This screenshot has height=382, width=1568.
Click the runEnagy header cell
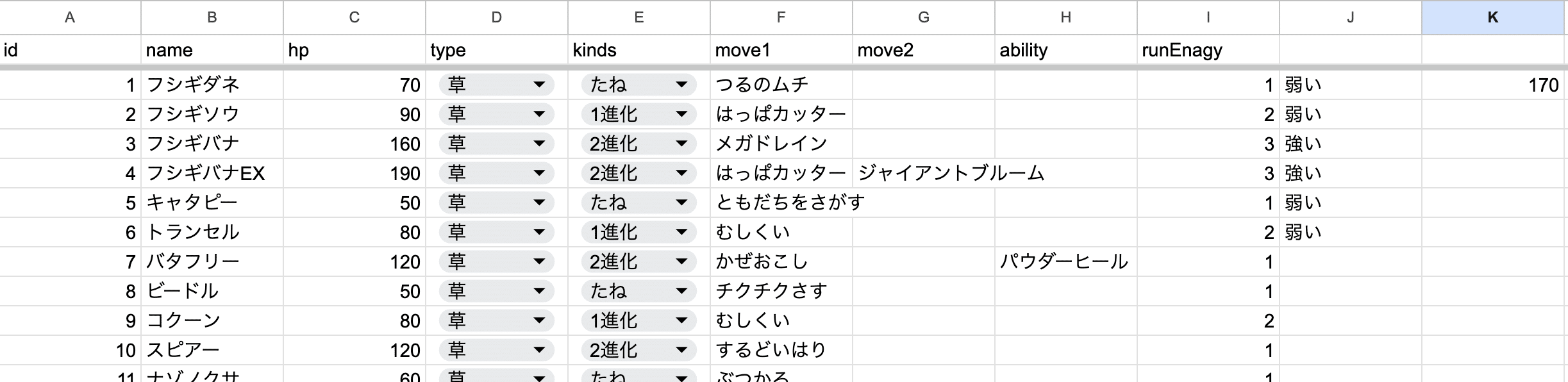tap(1208, 50)
